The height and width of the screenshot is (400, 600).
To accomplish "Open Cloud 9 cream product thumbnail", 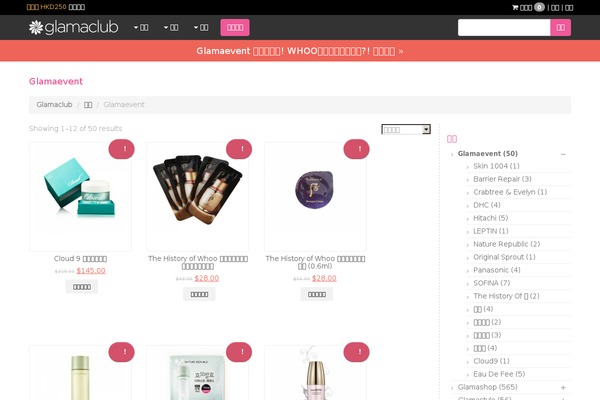I will (80, 197).
